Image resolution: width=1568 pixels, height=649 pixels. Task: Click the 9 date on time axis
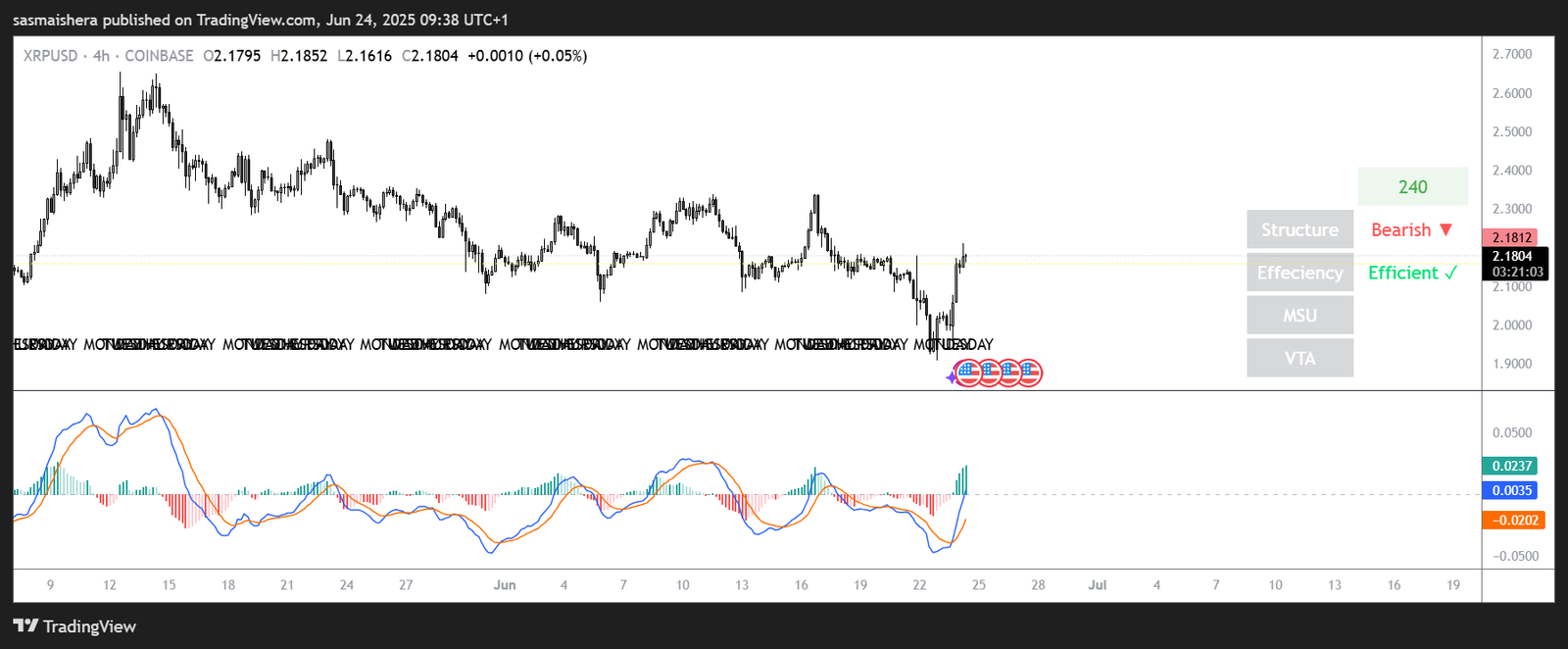50,585
